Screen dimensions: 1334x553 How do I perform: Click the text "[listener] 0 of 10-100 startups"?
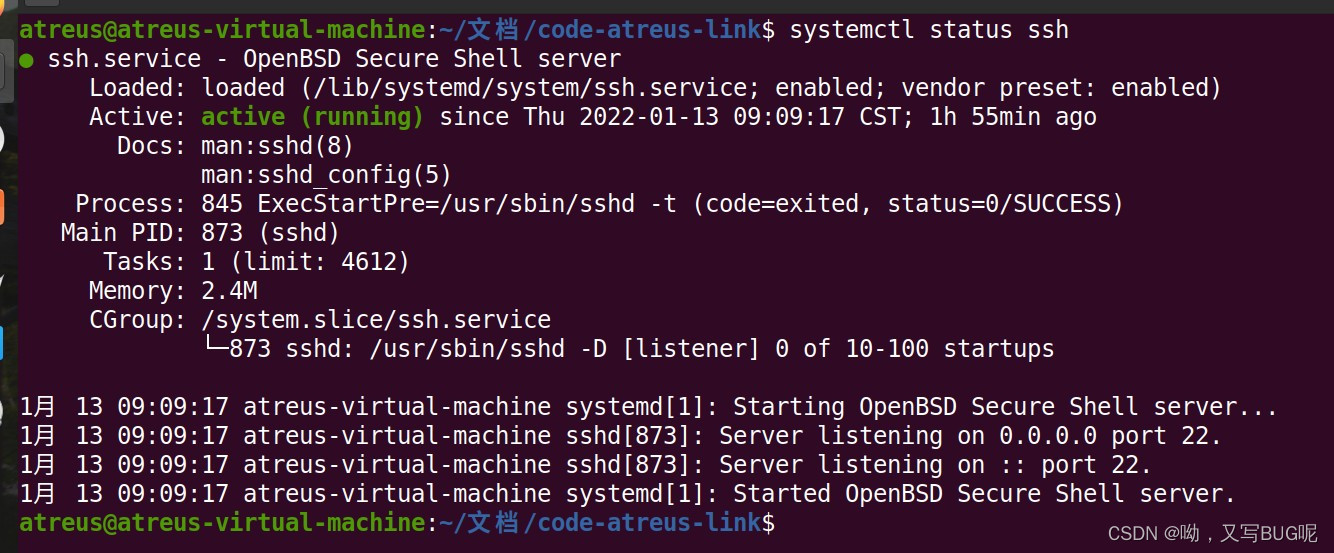coord(837,349)
